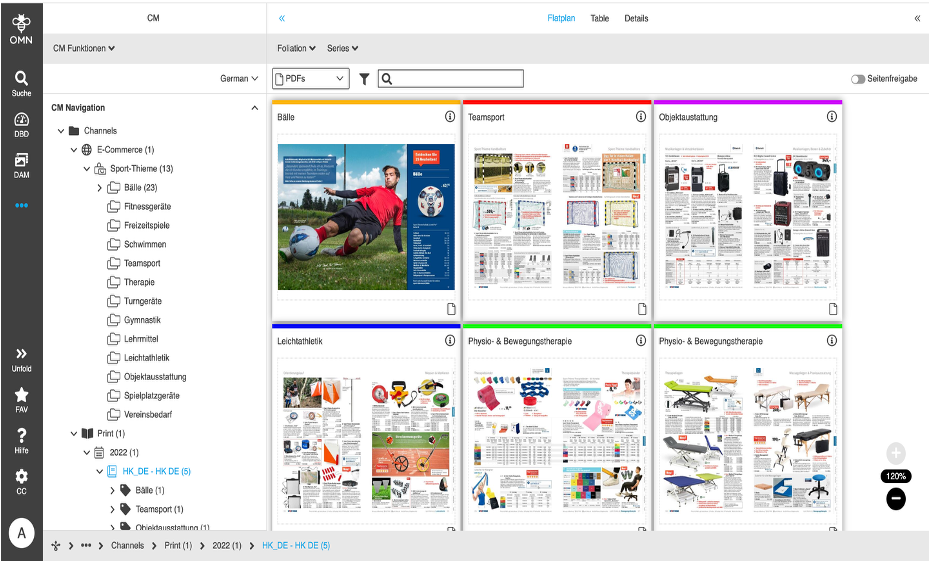Click Channels in the breadcrumb path
The image size is (930, 562).
[x=126, y=546]
